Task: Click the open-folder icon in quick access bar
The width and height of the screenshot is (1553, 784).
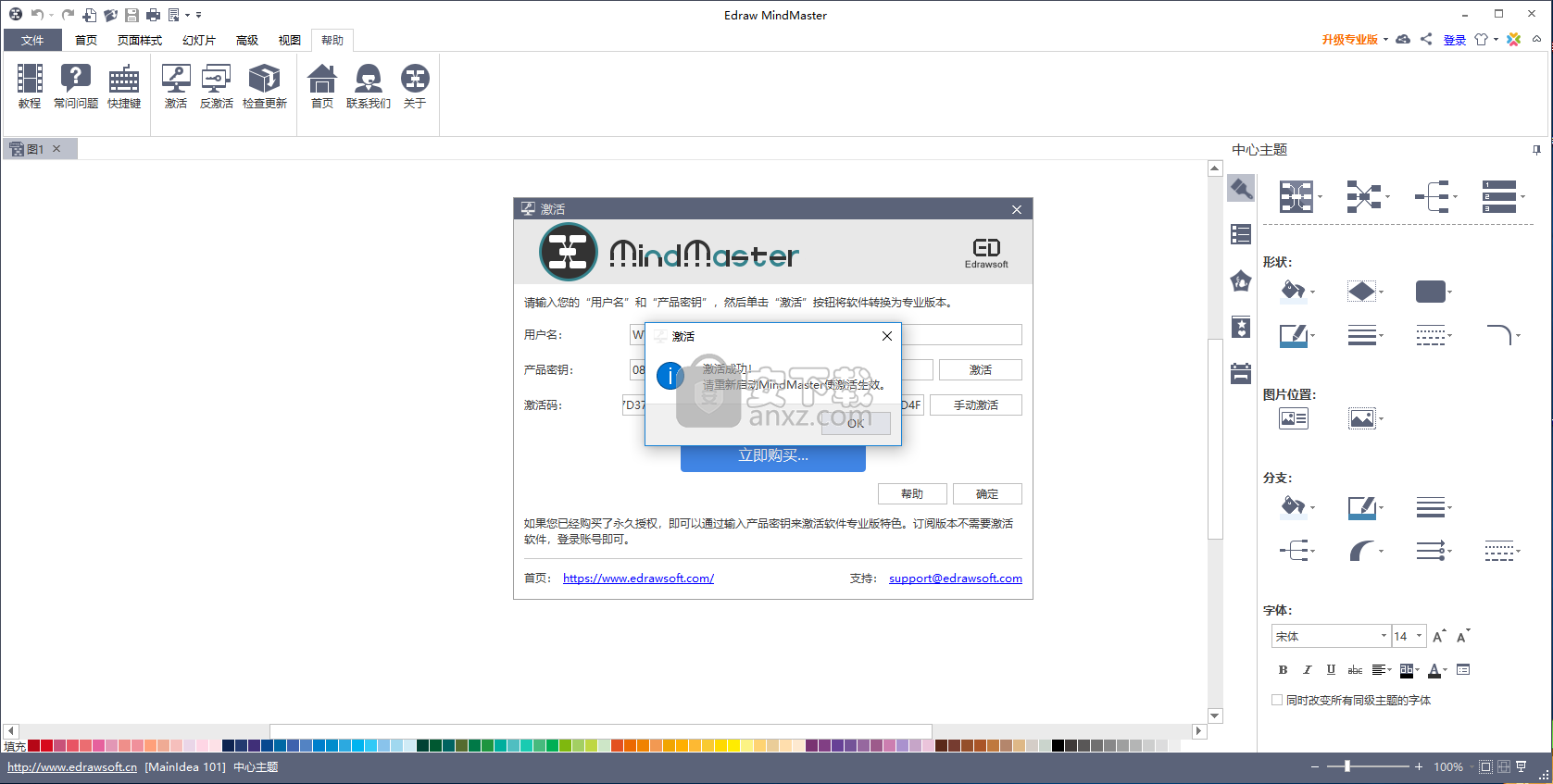Action: 111,15
